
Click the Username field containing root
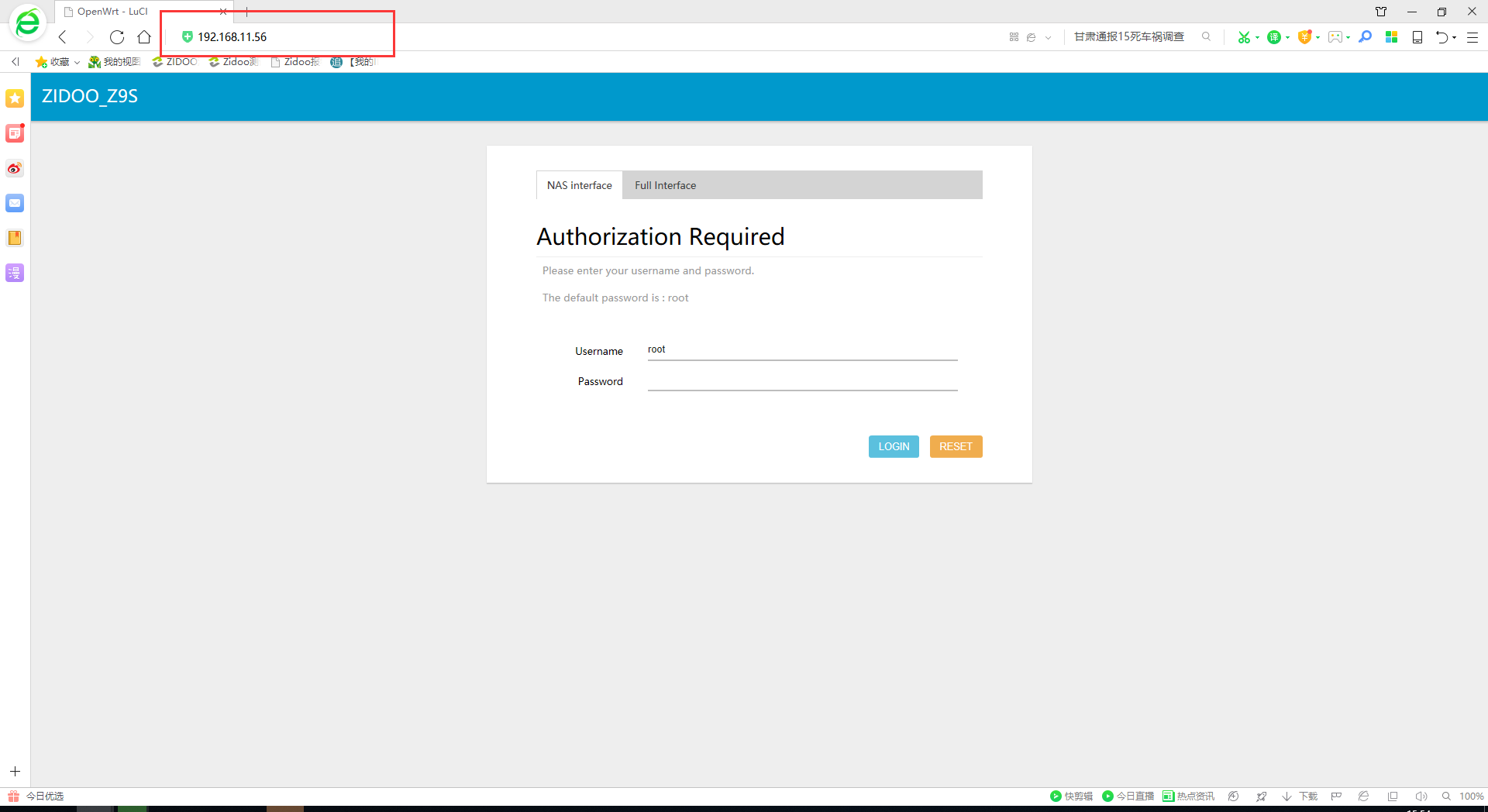(803, 350)
